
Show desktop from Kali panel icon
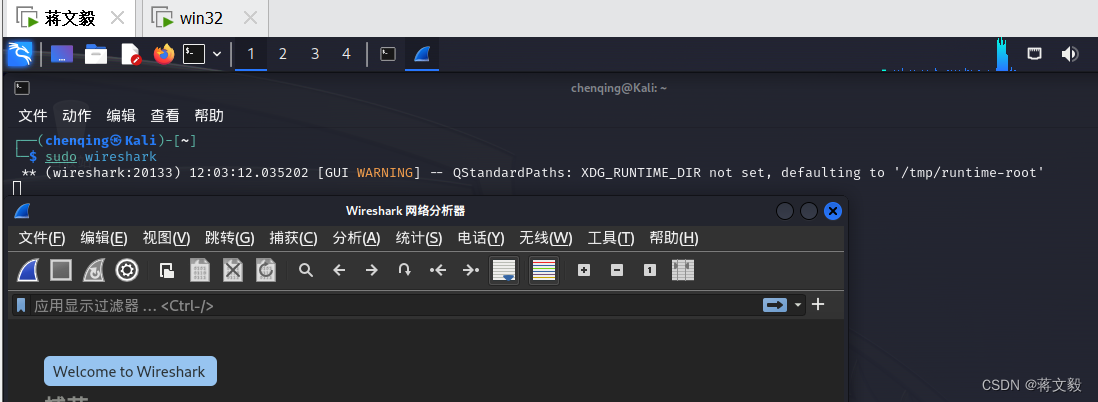(x=62, y=54)
